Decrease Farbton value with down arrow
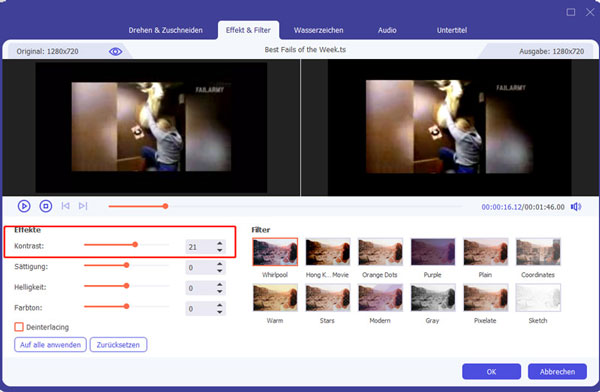600x392 pixels. [220, 312]
